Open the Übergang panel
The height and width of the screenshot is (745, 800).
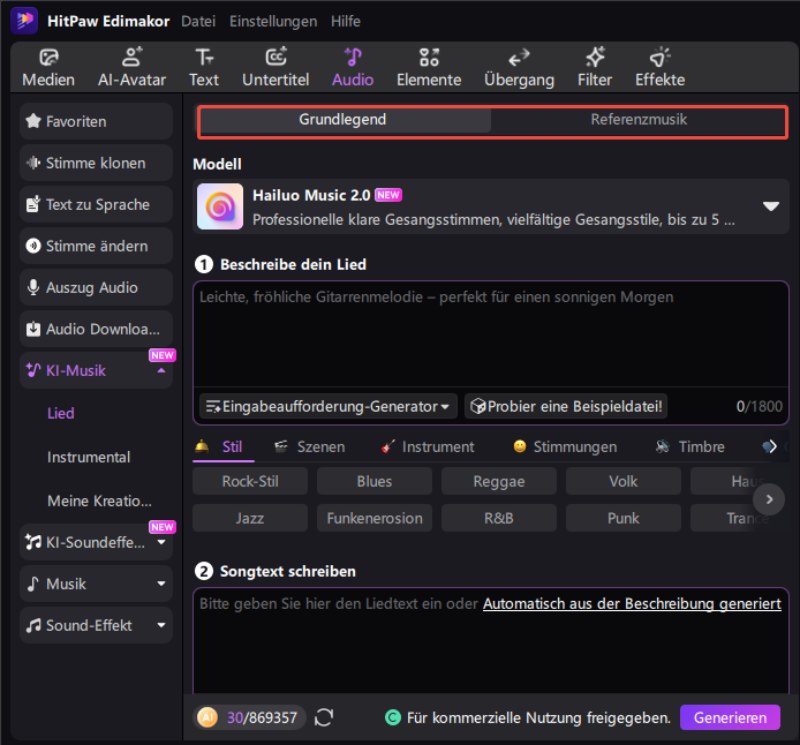pyautogui.click(x=519, y=67)
